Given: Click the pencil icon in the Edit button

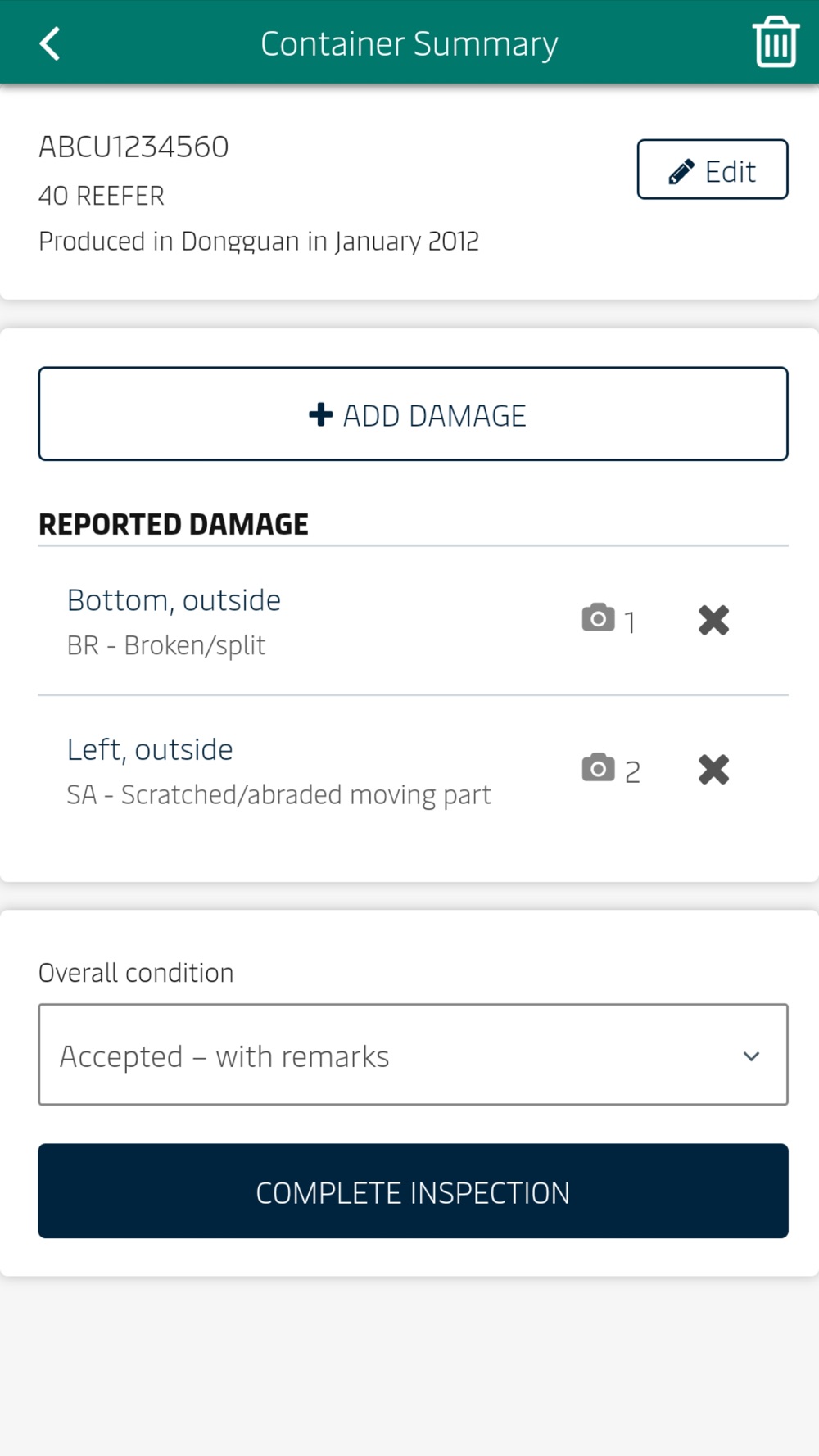Looking at the screenshot, I should click(x=681, y=171).
